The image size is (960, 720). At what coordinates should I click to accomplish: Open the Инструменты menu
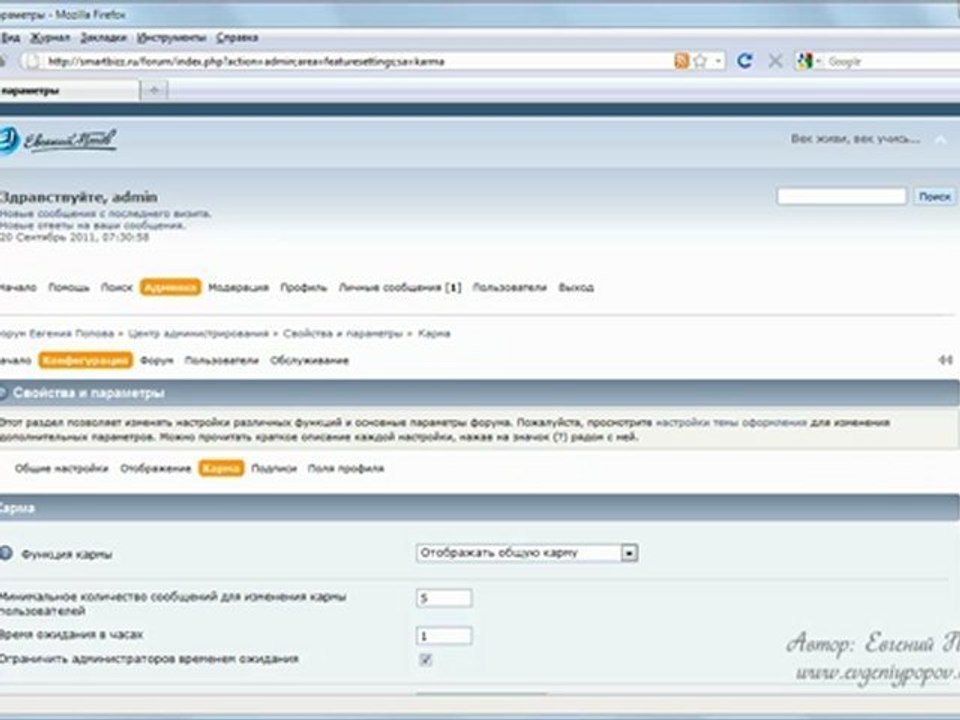pyautogui.click(x=171, y=38)
